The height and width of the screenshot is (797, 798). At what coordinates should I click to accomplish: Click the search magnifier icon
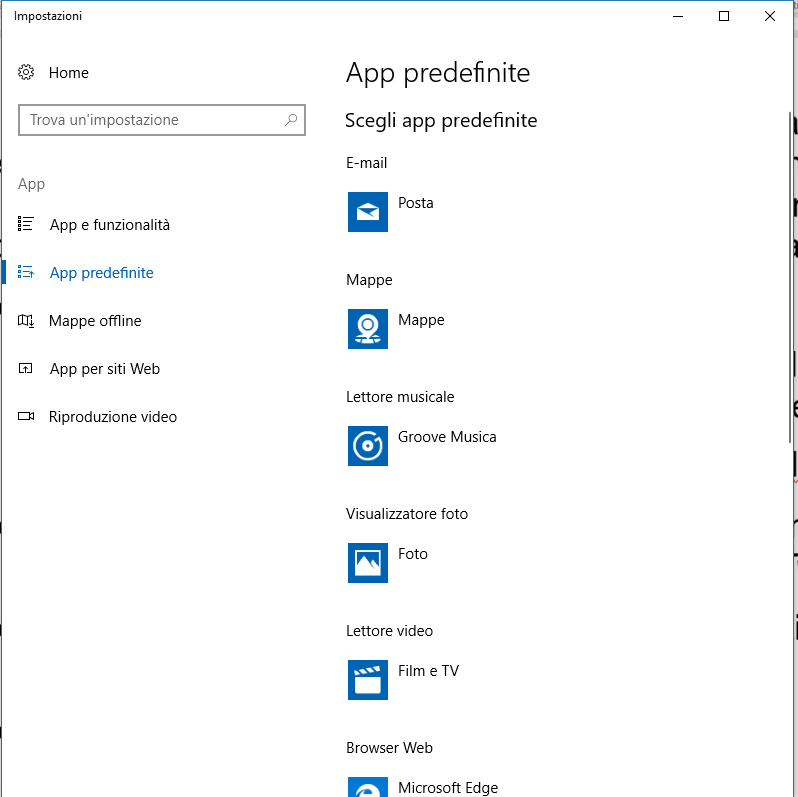tap(291, 120)
